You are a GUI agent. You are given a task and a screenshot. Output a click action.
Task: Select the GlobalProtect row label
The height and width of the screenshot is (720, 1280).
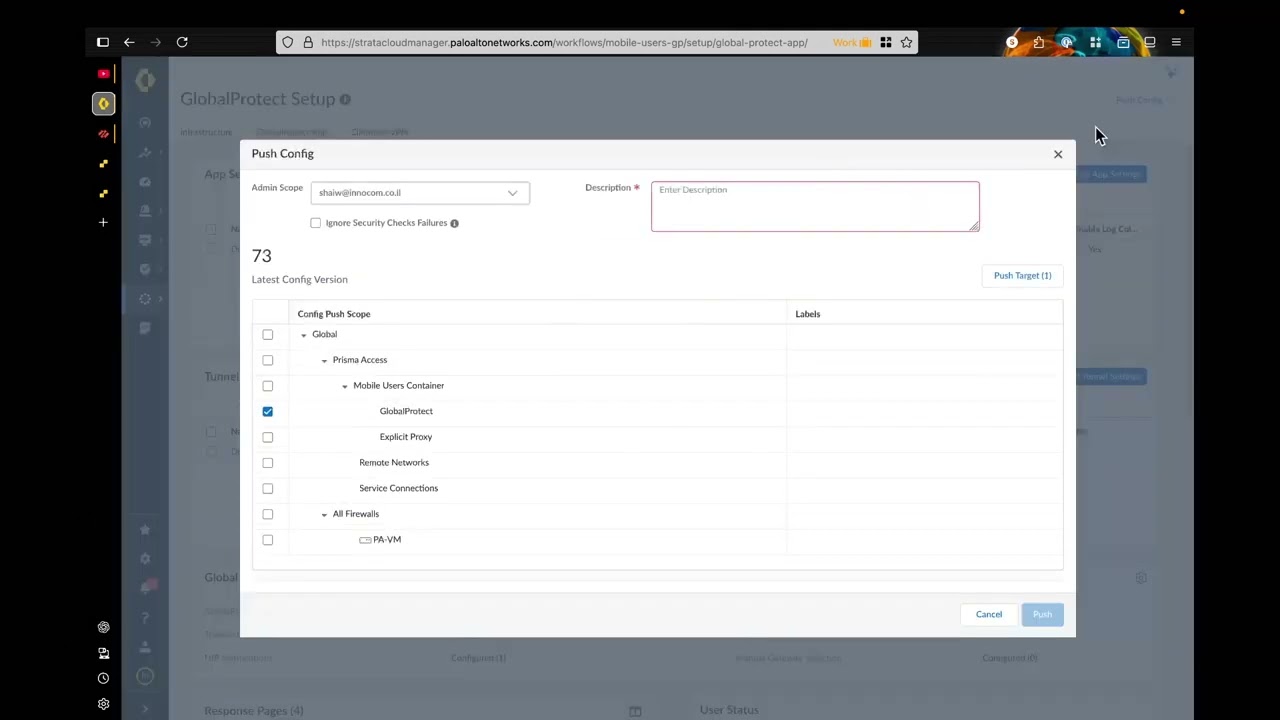coord(406,411)
